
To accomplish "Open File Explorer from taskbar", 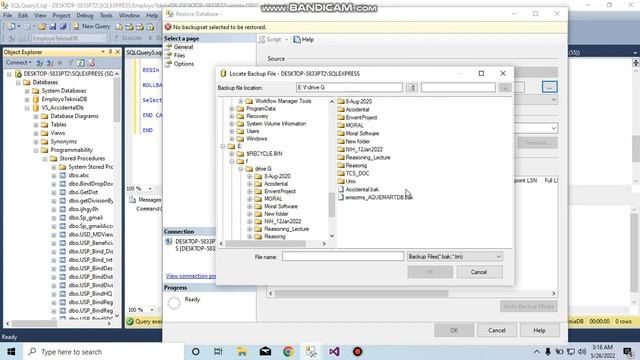I will coord(242,351).
